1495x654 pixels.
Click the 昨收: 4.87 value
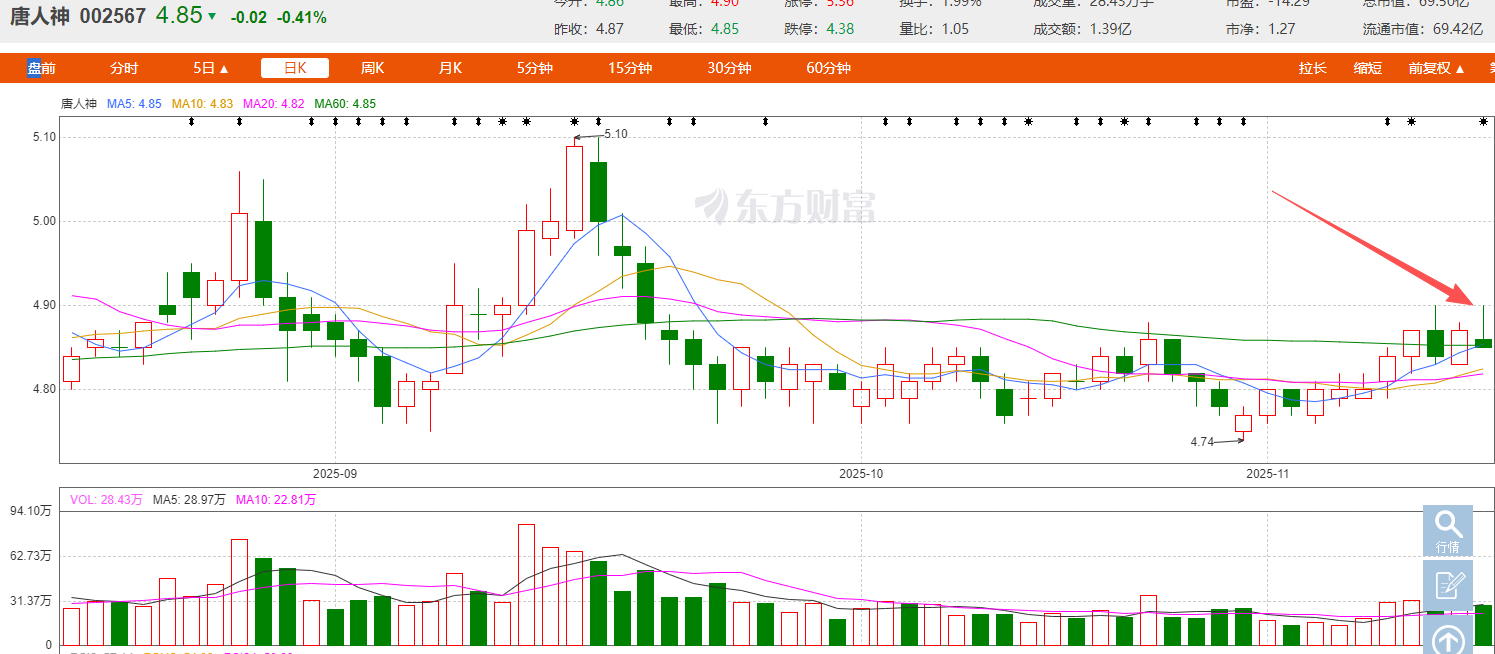[x=589, y=28]
